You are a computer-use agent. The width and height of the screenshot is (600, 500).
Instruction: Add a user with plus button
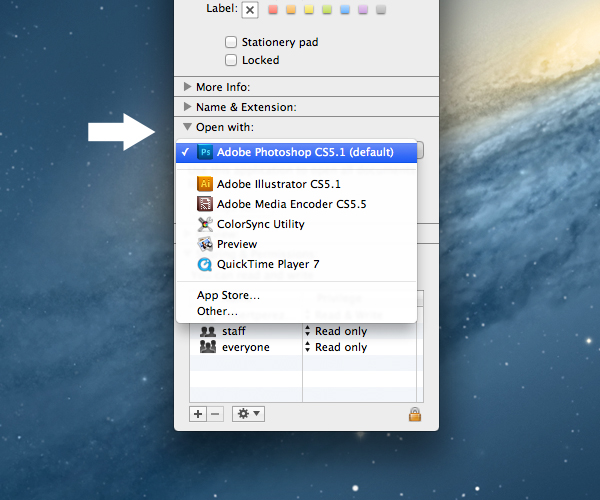[x=198, y=414]
